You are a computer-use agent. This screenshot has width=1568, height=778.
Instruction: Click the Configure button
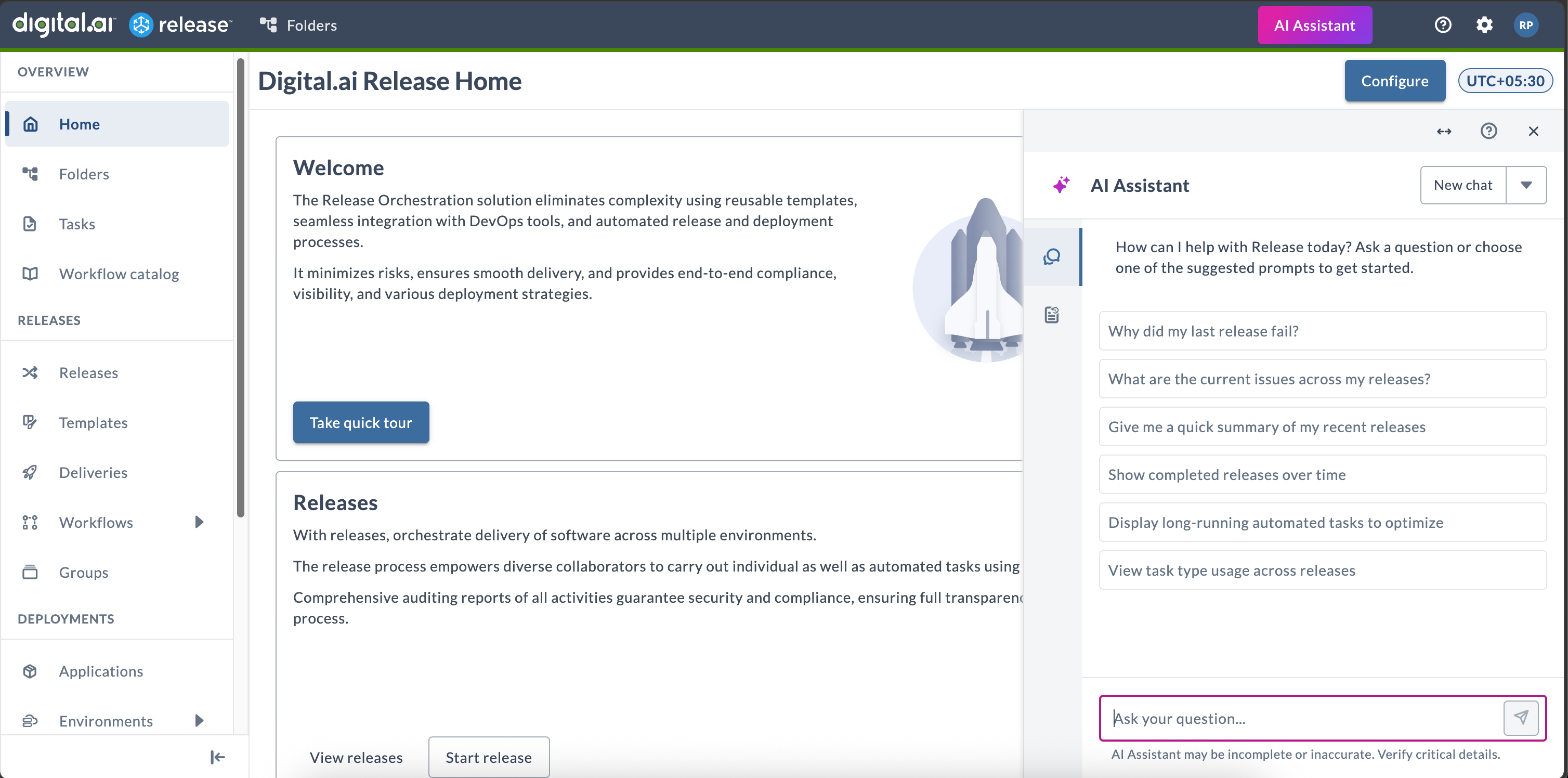point(1394,81)
